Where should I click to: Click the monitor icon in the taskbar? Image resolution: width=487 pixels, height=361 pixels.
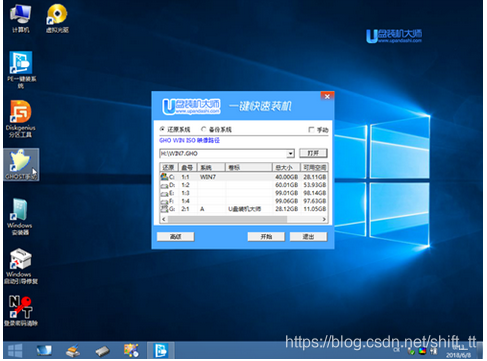tap(44, 350)
